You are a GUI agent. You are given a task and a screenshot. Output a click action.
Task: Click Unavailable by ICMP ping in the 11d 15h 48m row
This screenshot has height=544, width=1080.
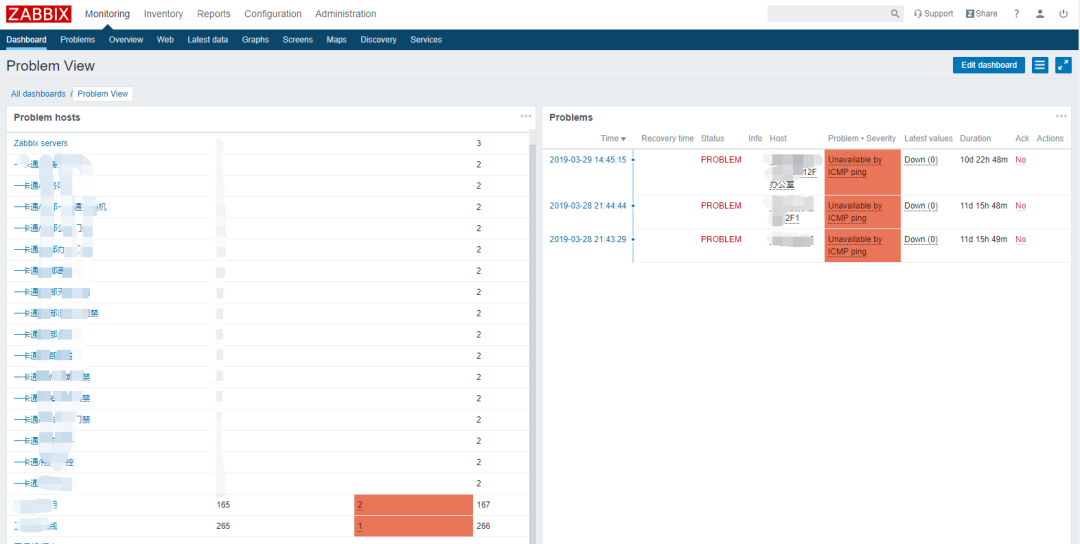855,211
